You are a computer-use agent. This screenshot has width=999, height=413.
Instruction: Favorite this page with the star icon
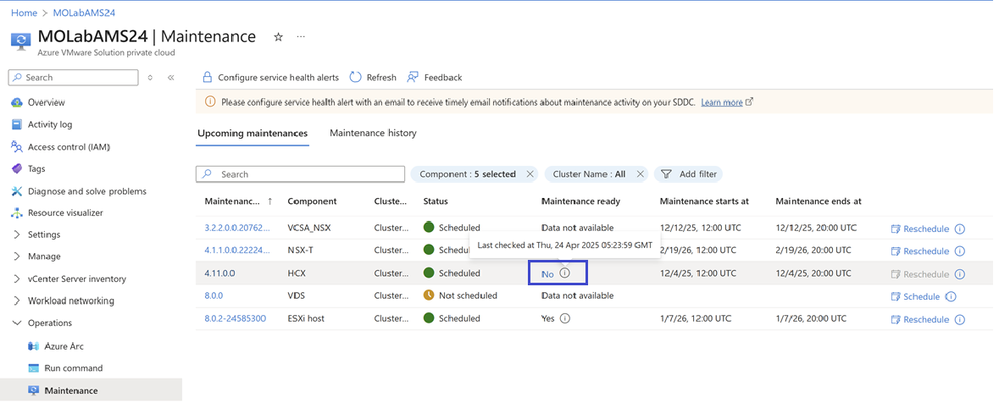click(278, 37)
